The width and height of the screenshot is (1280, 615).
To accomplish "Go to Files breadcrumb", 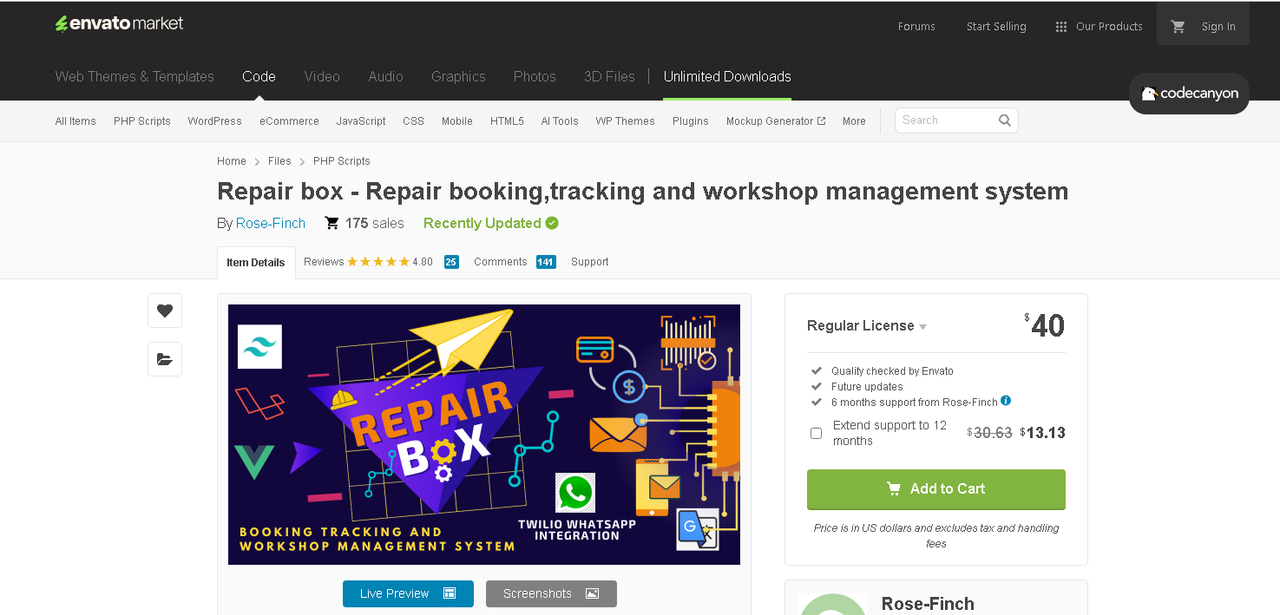I will pyautogui.click(x=279, y=161).
